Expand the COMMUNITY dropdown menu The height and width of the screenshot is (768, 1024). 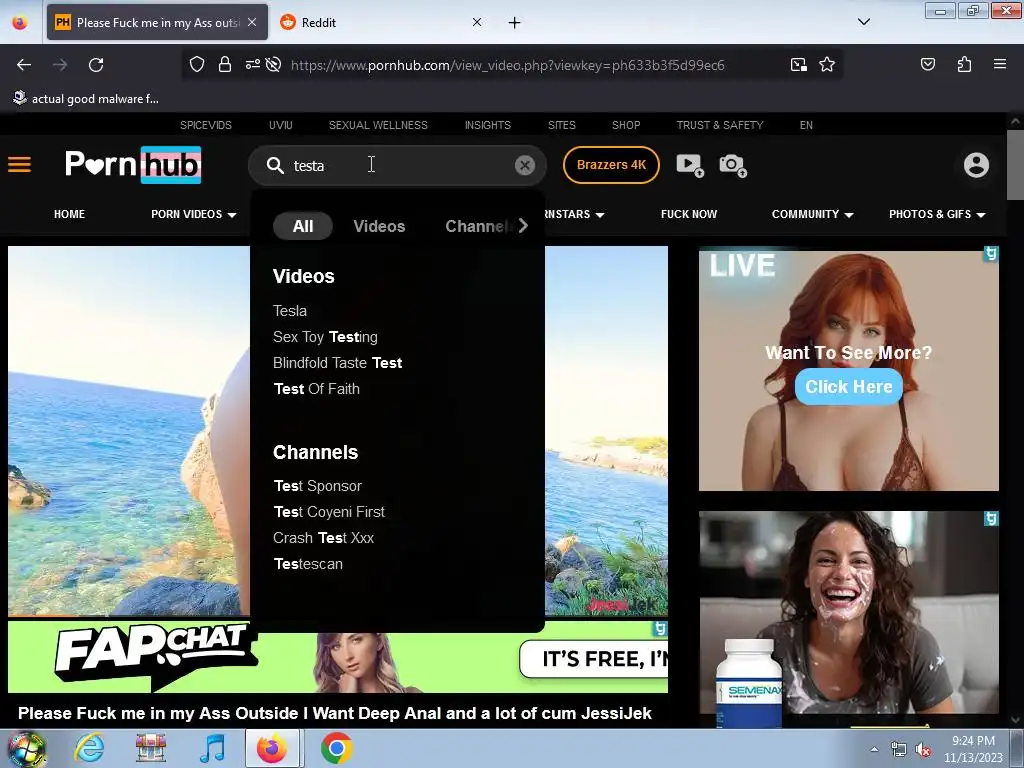click(x=812, y=214)
